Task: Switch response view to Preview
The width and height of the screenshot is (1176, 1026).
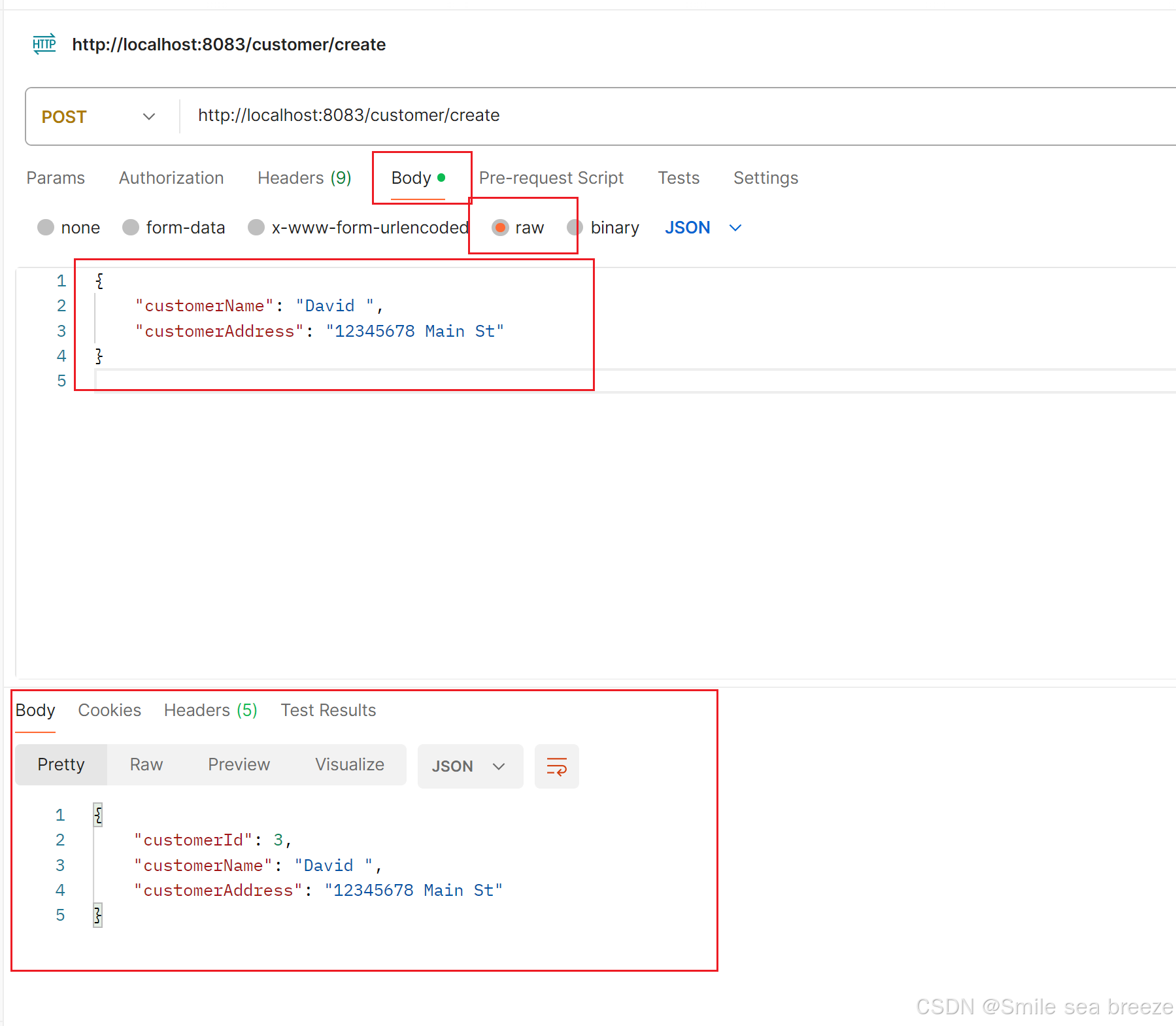Action: pos(239,764)
